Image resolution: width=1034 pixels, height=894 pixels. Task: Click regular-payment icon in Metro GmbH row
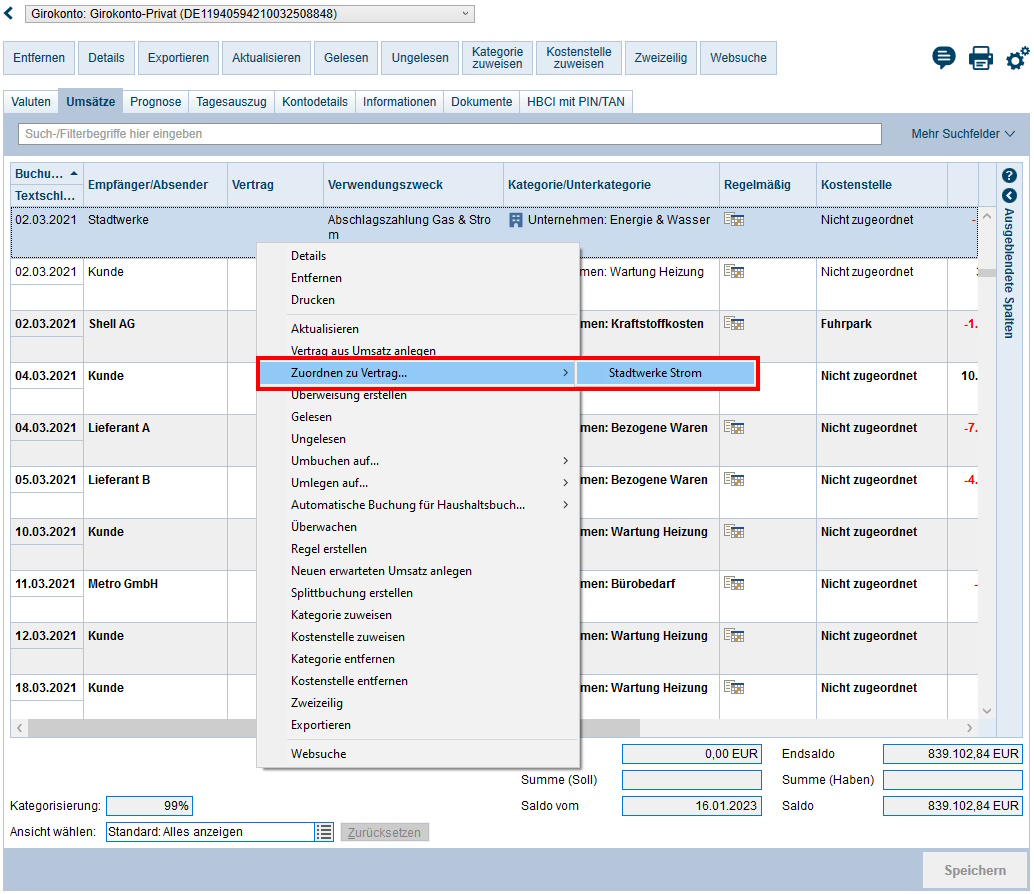[x=734, y=583]
